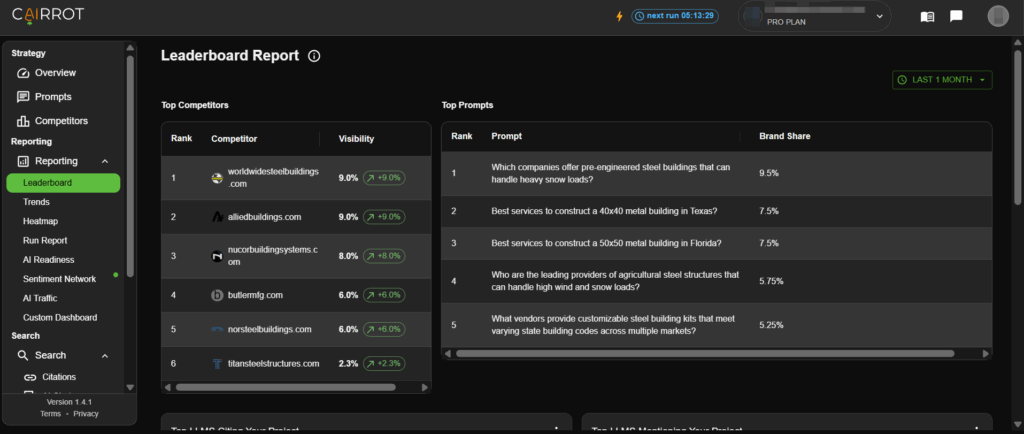The height and width of the screenshot is (434, 1024).
Task: Click prompts table scroll right arrow
Action: 985,354
